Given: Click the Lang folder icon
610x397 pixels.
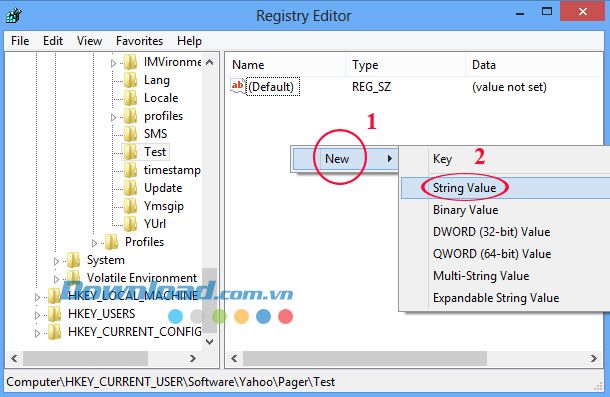Looking at the screenshot, I should (x=130, y=80).
